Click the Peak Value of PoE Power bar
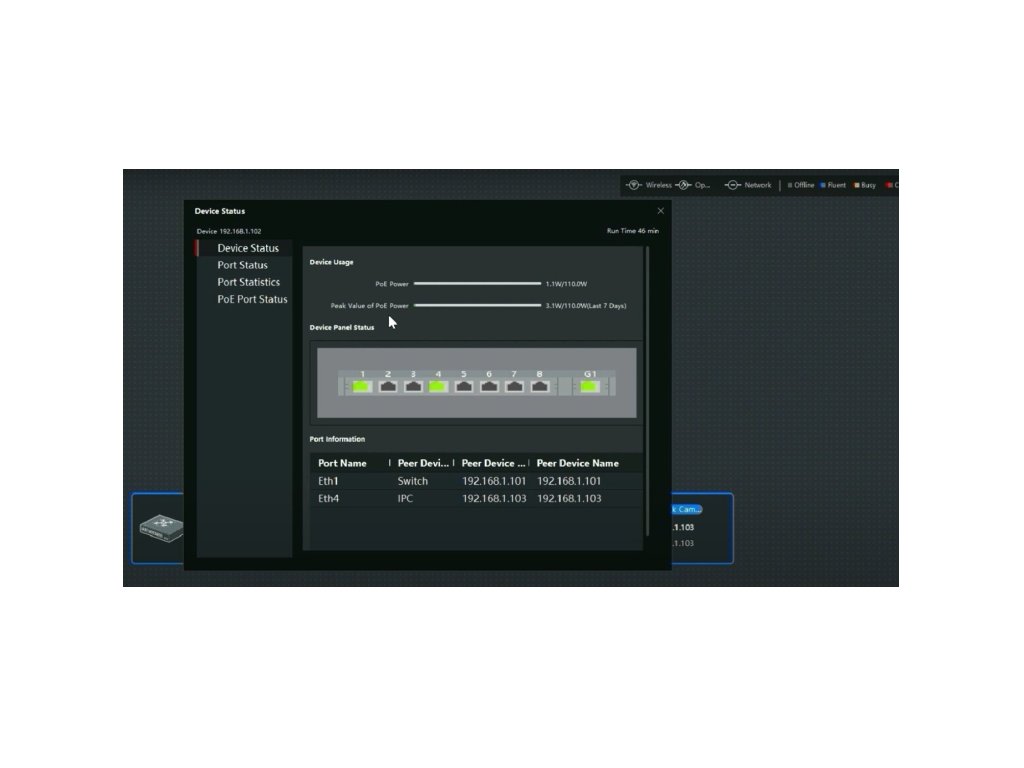1024x768 pixels. click(477, 305)
